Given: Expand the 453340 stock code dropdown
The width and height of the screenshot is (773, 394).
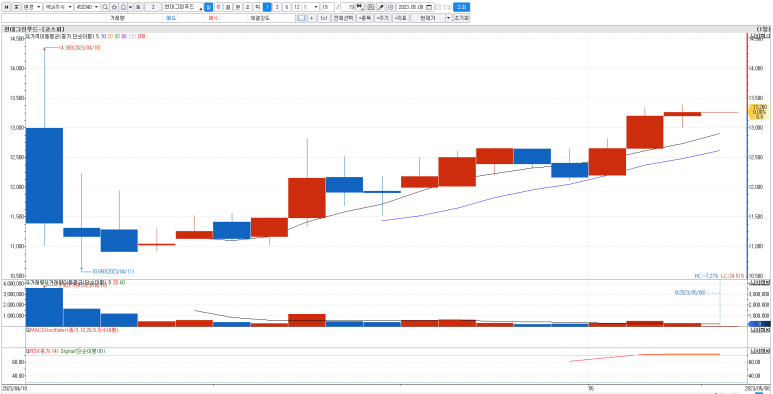Looking at the screenshot, I should [96, 7].
